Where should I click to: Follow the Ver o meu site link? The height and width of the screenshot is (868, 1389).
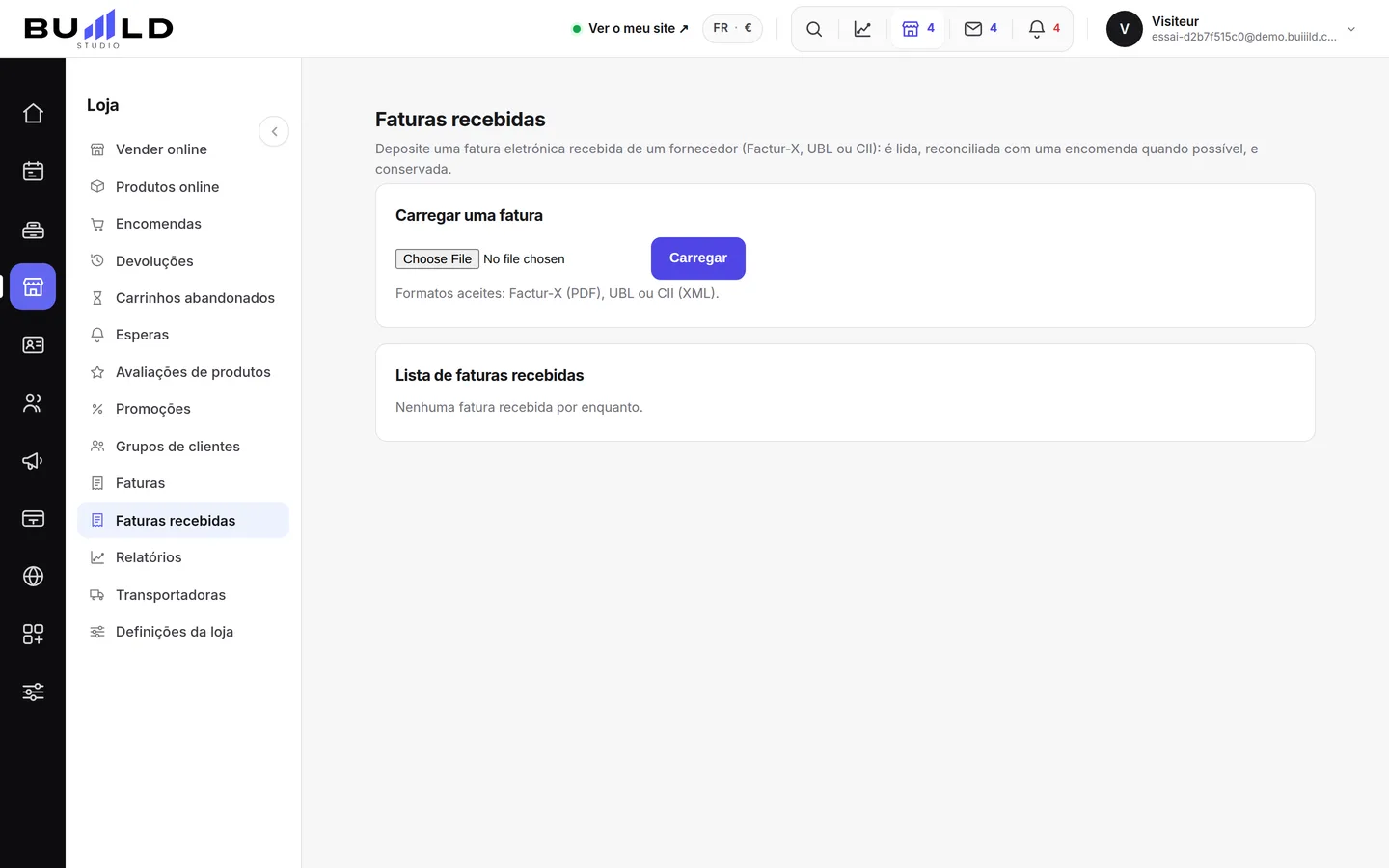pos(631,29)
